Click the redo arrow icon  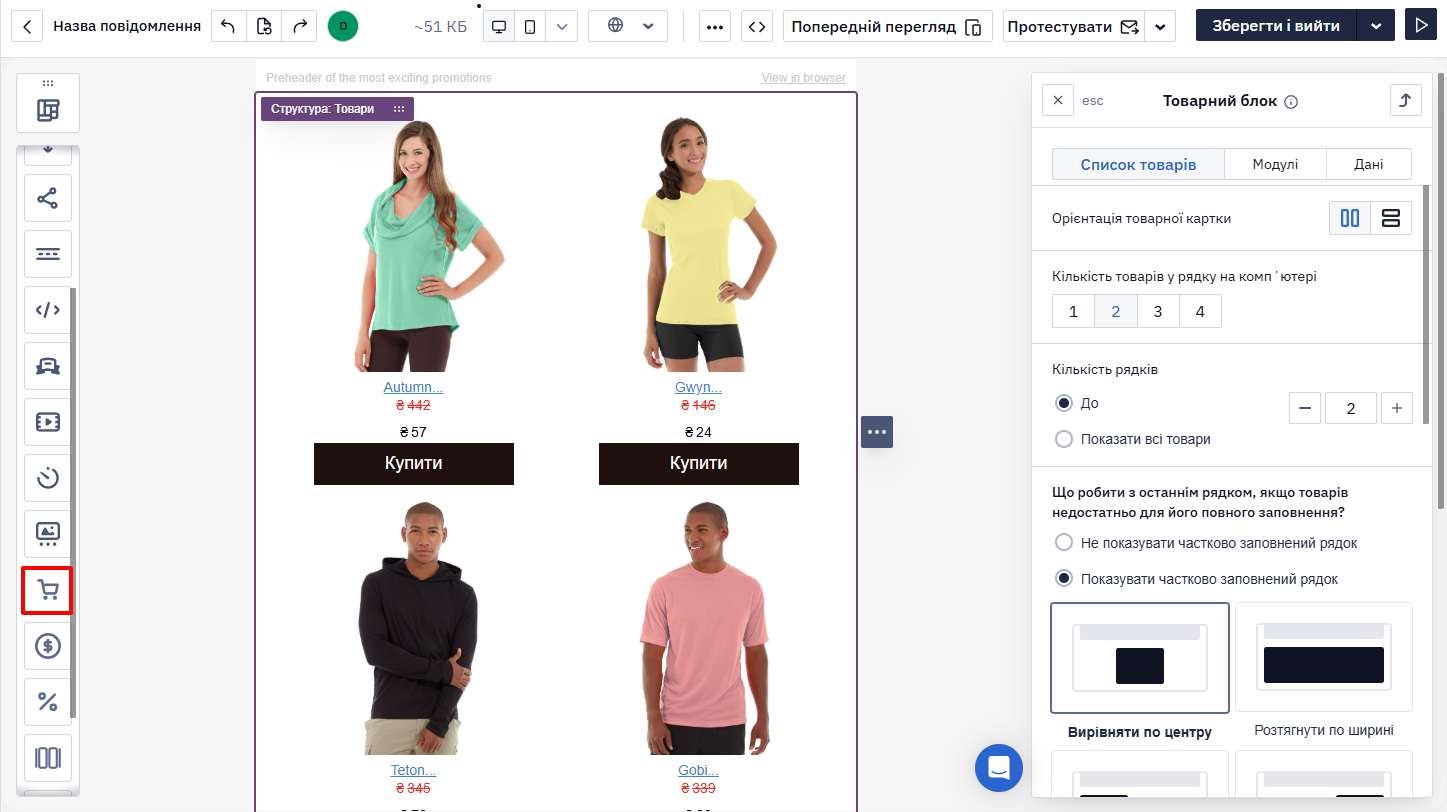tap(299, 26)
